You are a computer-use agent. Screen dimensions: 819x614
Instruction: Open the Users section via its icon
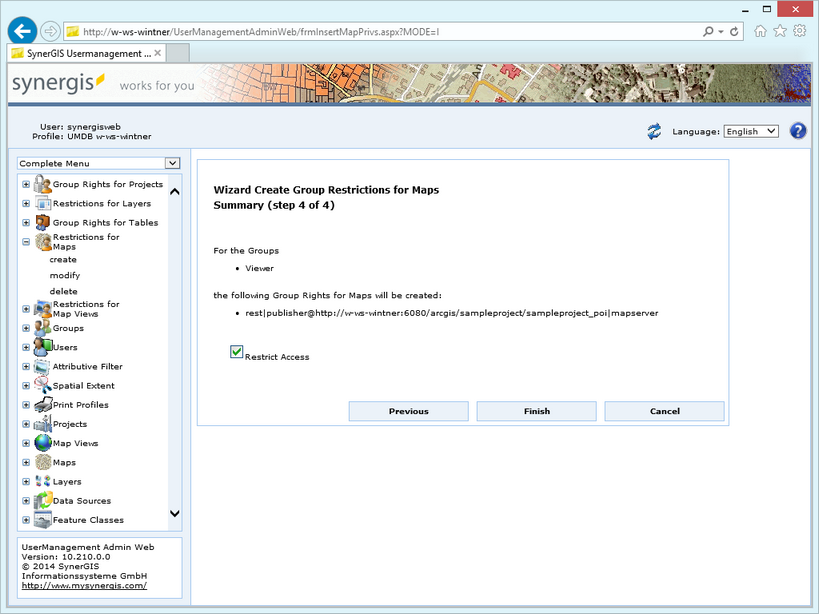40,347
